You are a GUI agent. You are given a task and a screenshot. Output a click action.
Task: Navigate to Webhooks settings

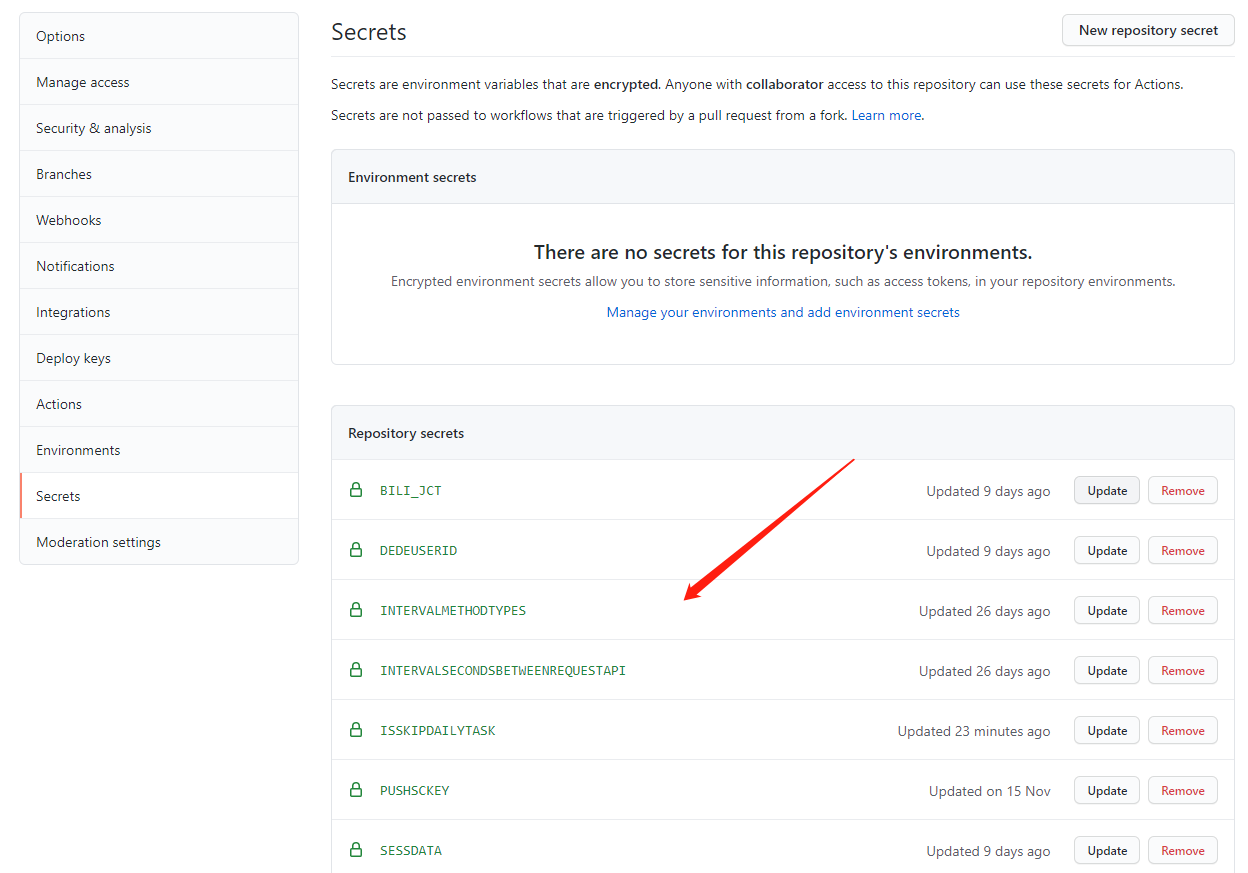click(x=69, y=220)
